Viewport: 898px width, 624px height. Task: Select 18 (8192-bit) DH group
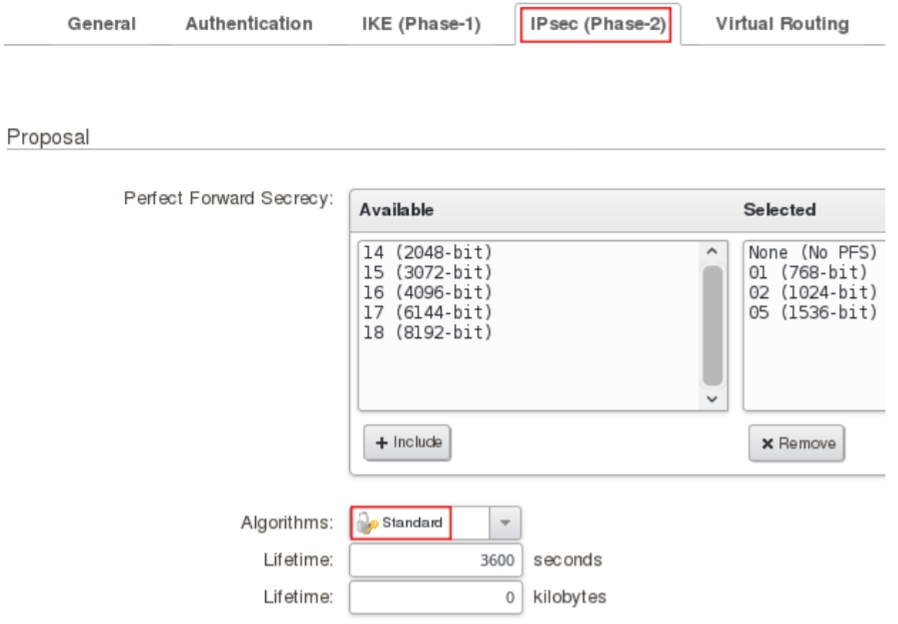pos(428,332)
